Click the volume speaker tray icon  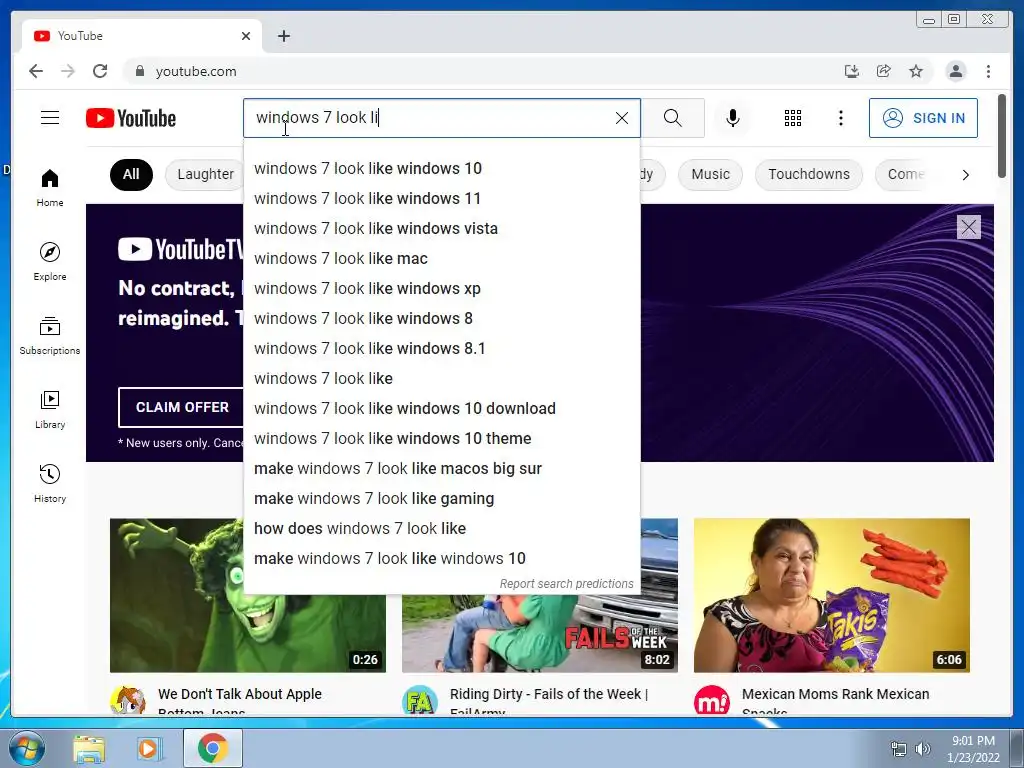(922, 749)
